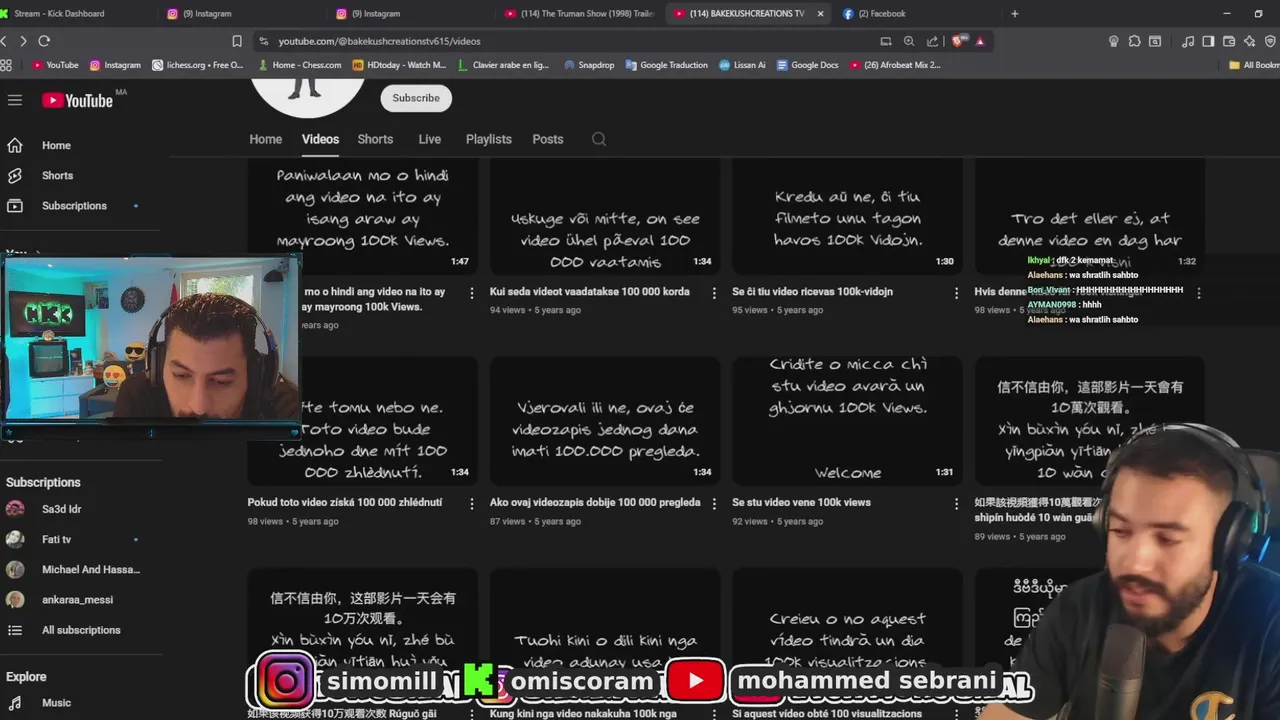1280x720 pixels.
Task: Open the Brave Wallet icon
Action: tap(1229, 41)
